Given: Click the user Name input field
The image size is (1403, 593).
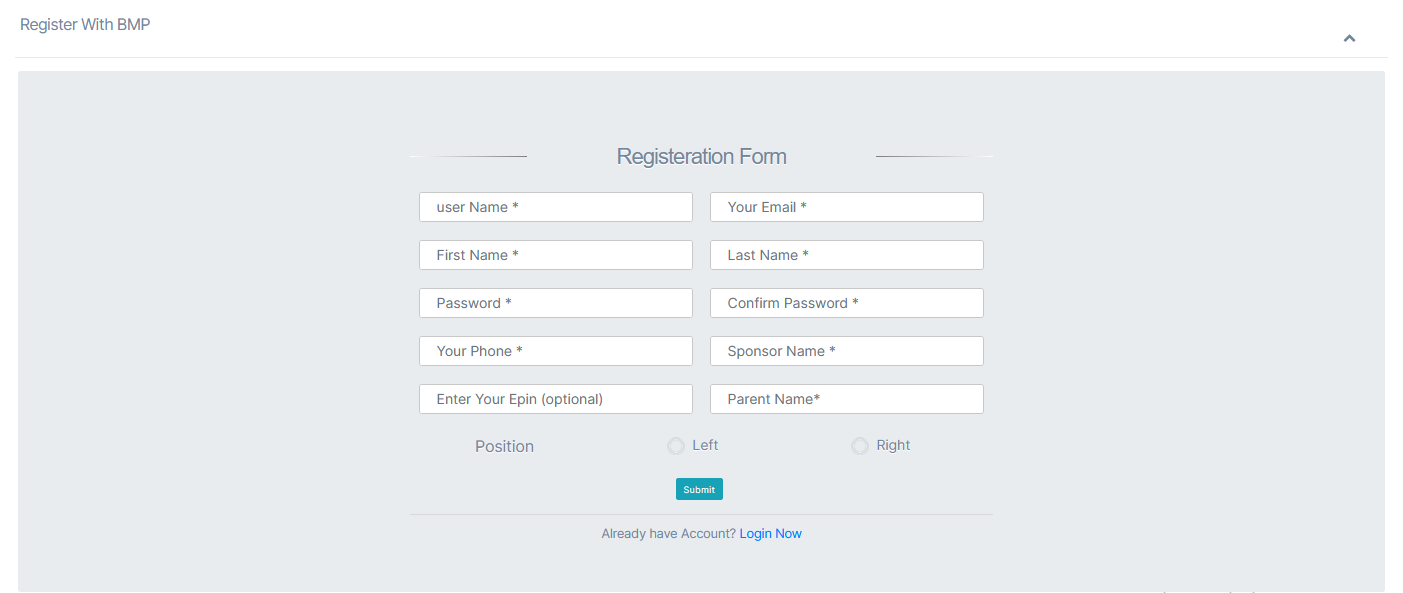Looking at the screenshot, I should click(x=555, y=207).
